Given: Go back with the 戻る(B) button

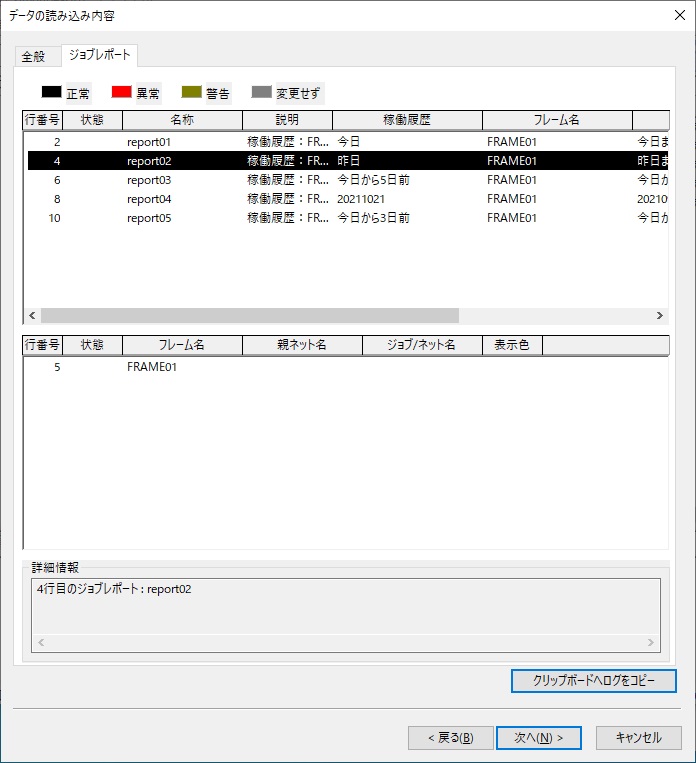Looking at the screenshot, I should click(x=451, y=738).
